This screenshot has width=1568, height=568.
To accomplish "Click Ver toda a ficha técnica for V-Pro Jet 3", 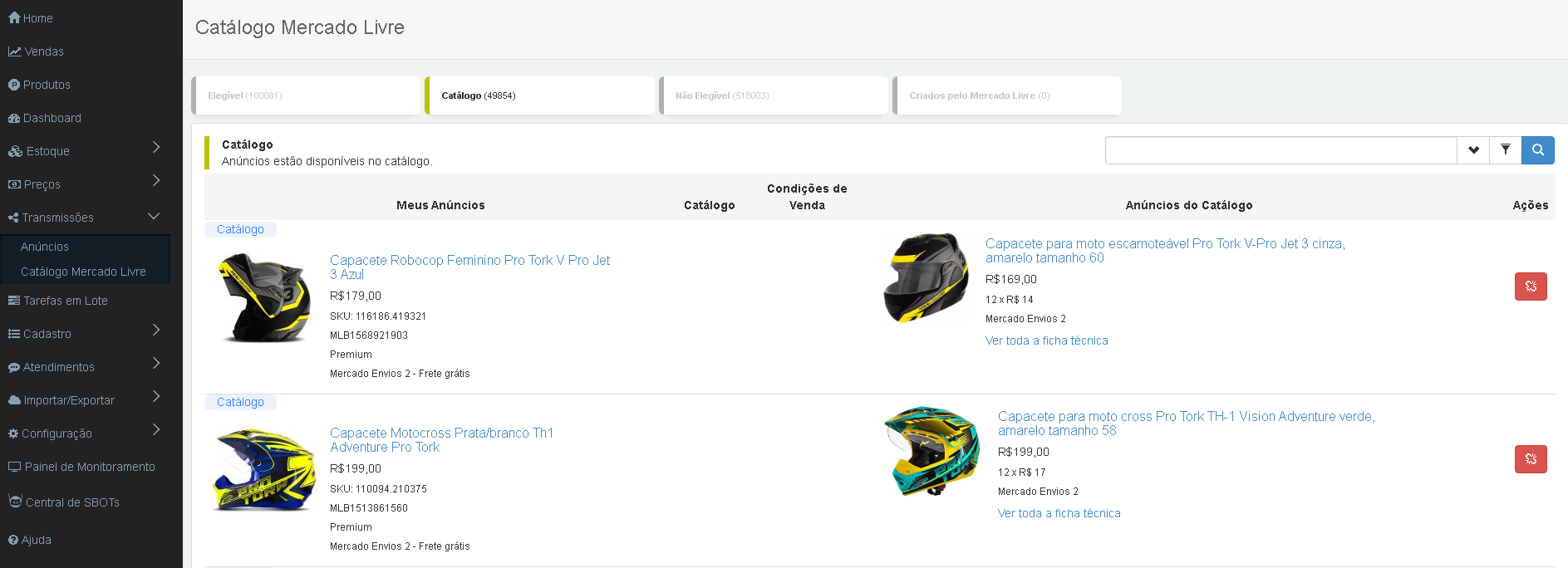I will (x=1046, y=340).
